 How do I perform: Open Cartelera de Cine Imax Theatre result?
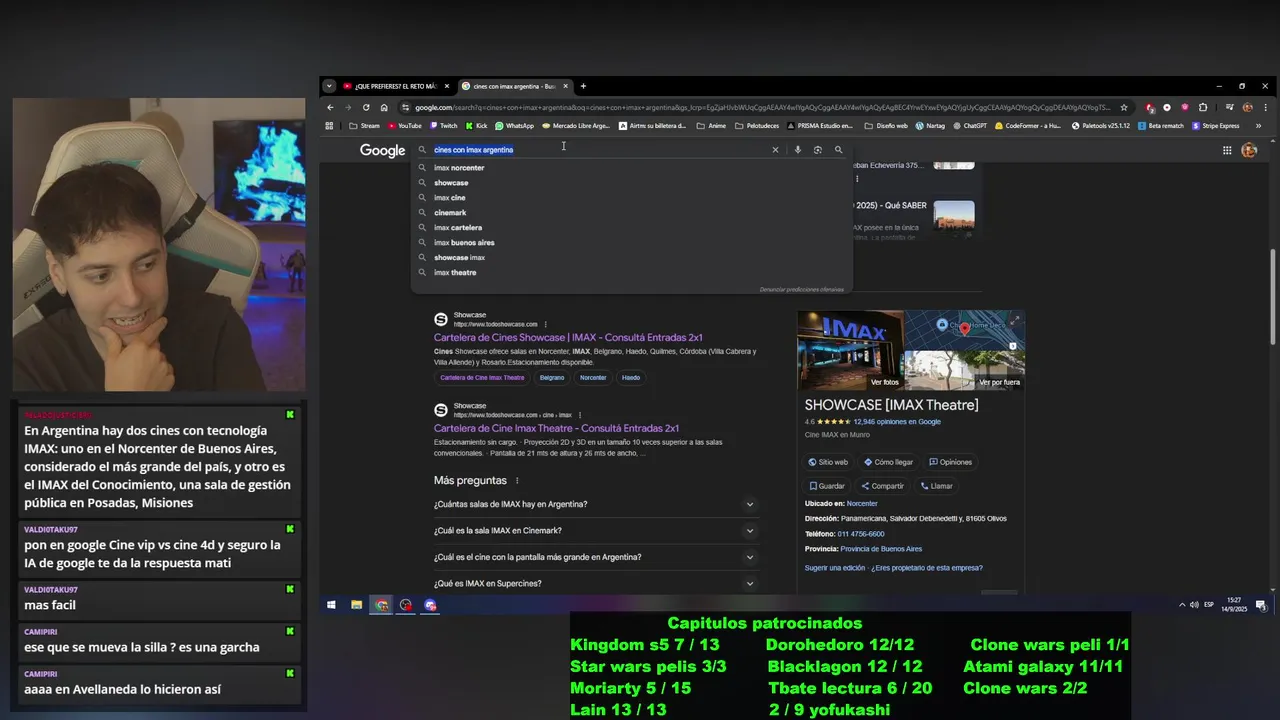556,428
